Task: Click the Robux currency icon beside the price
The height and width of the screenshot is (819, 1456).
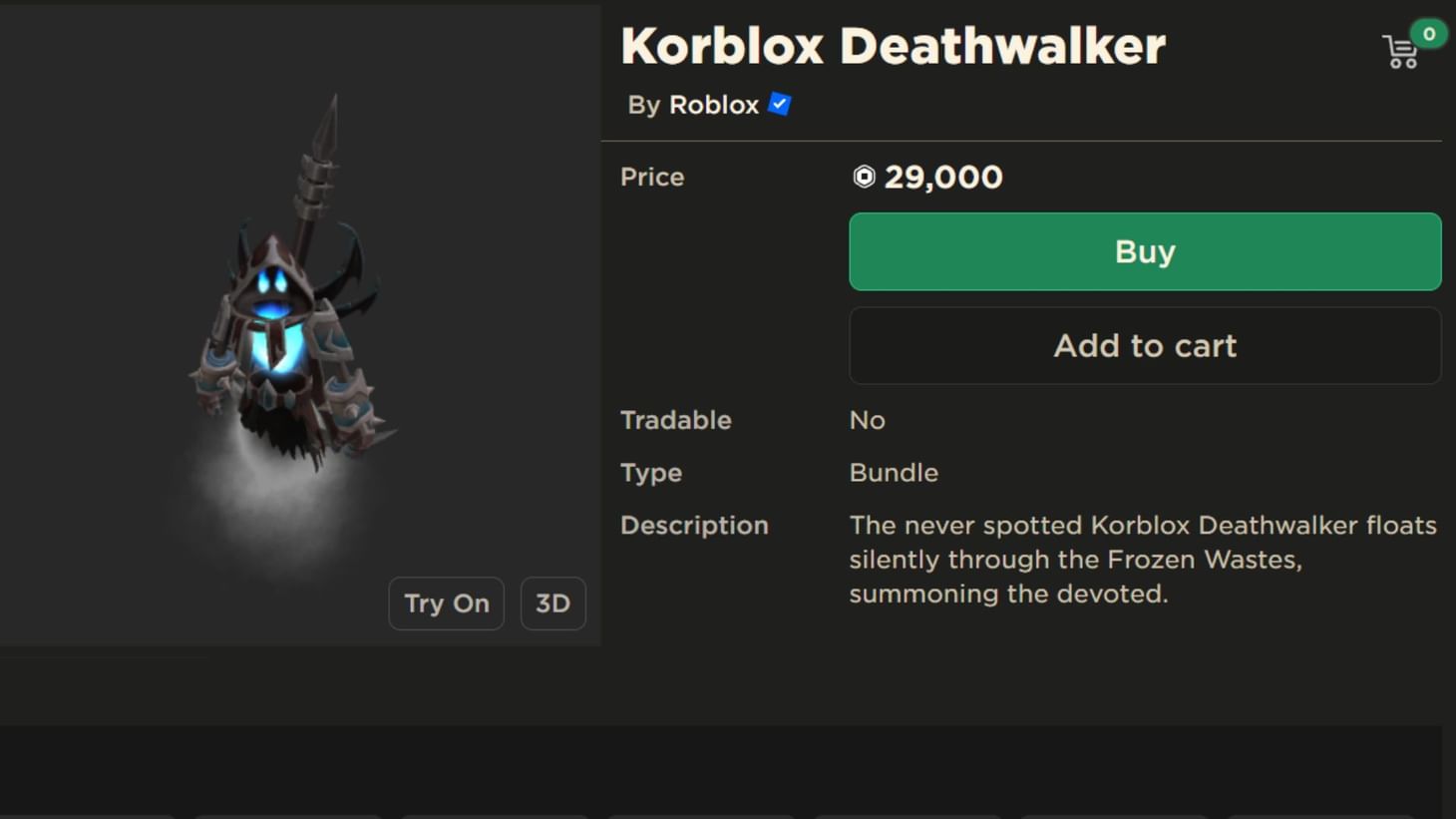Action: [862, 178]
